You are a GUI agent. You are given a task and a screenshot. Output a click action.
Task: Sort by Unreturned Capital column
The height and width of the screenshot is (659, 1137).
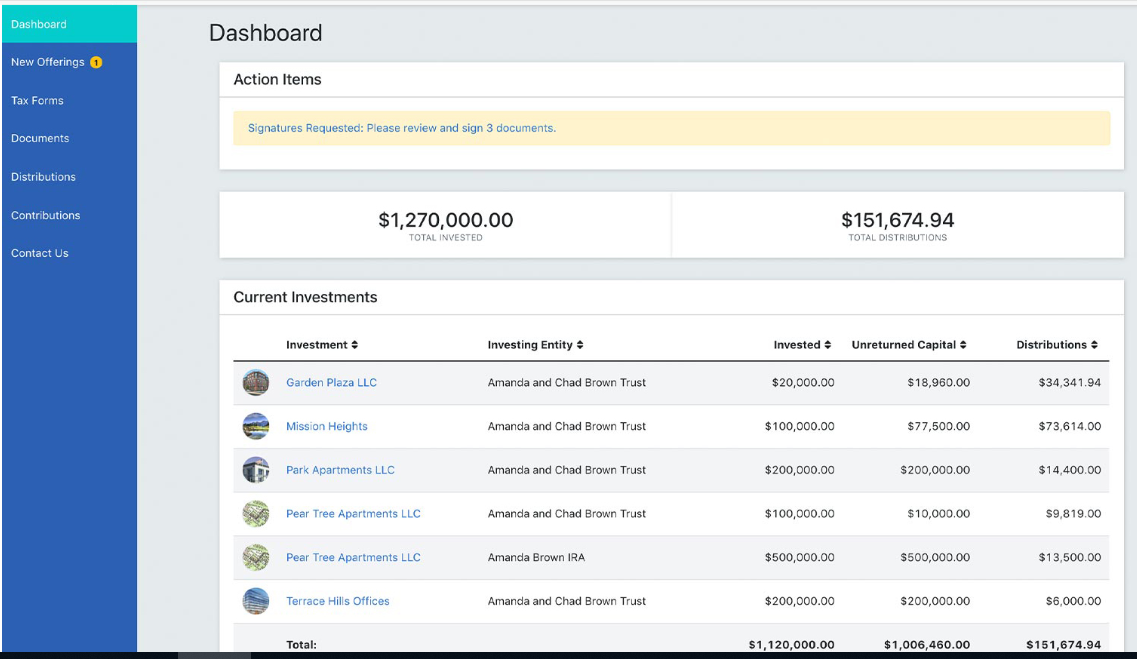point(963,345)
